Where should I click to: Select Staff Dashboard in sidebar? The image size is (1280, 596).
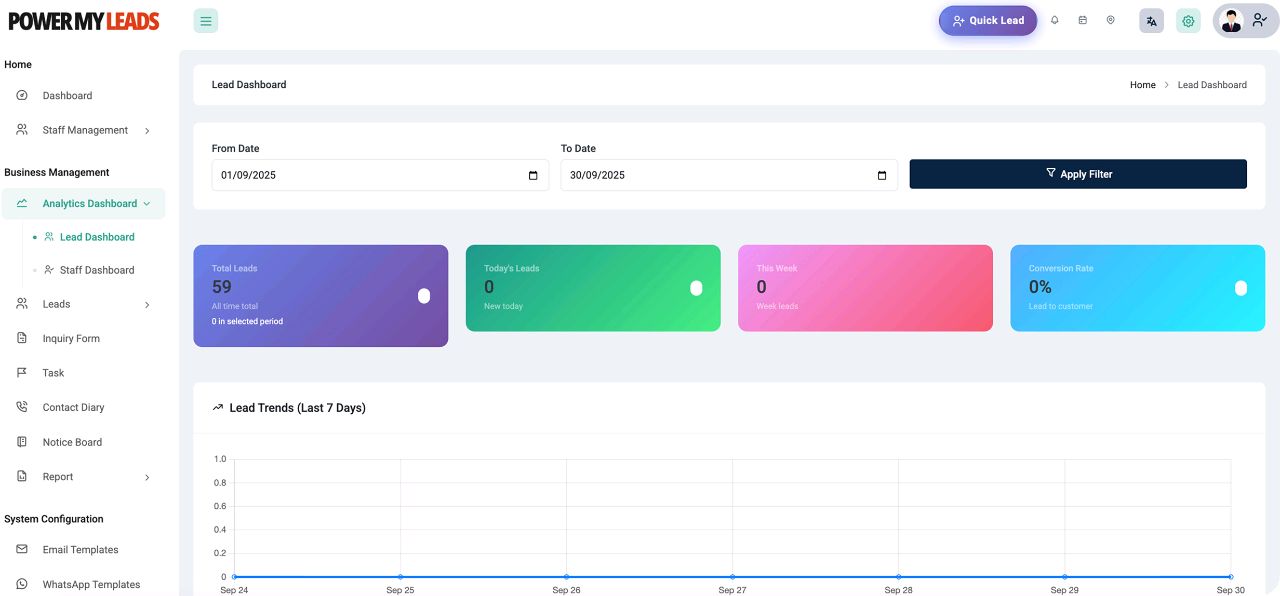pos(96,270)
